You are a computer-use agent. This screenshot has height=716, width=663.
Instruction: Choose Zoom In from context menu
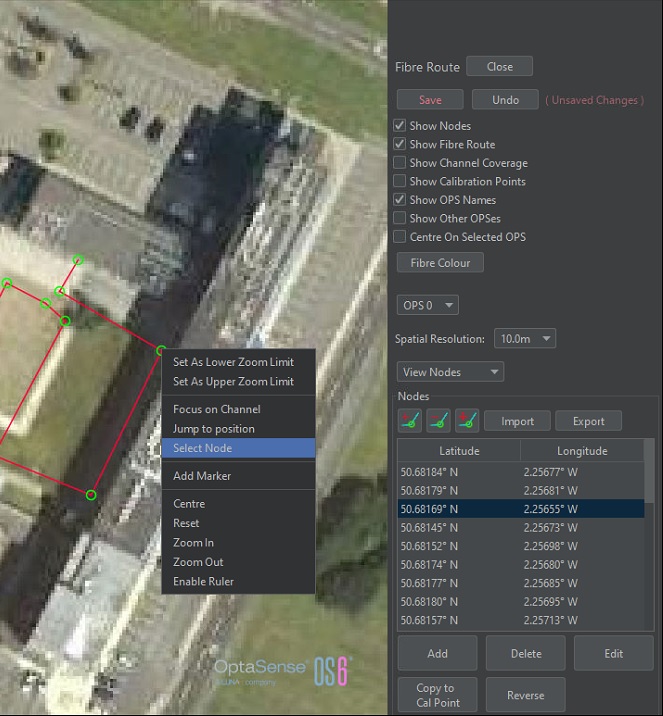pyautogui.click(x=238, y=542)
